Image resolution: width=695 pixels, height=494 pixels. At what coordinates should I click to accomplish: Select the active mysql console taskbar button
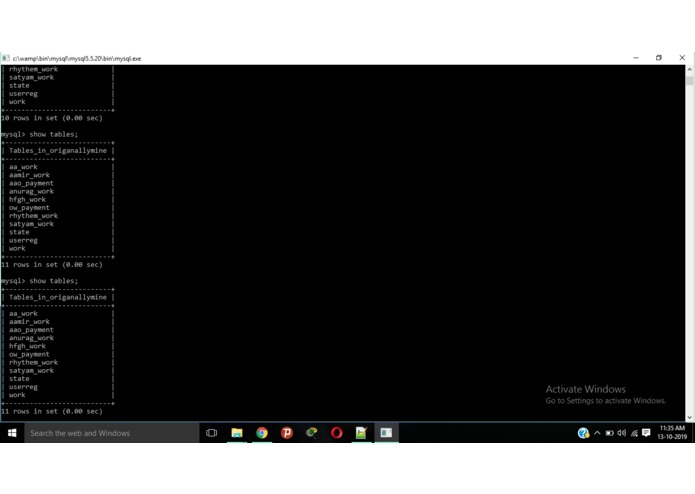[386, 433]
